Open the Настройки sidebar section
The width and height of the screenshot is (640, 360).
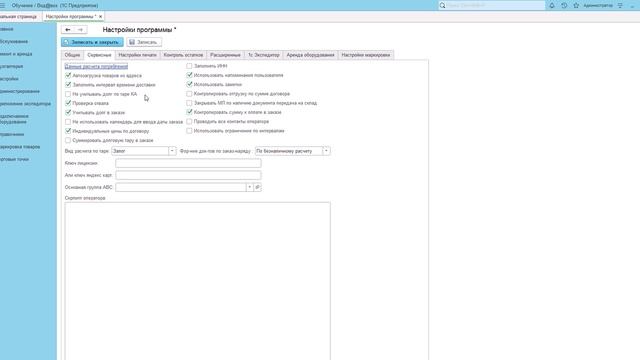tap(9, 79)
